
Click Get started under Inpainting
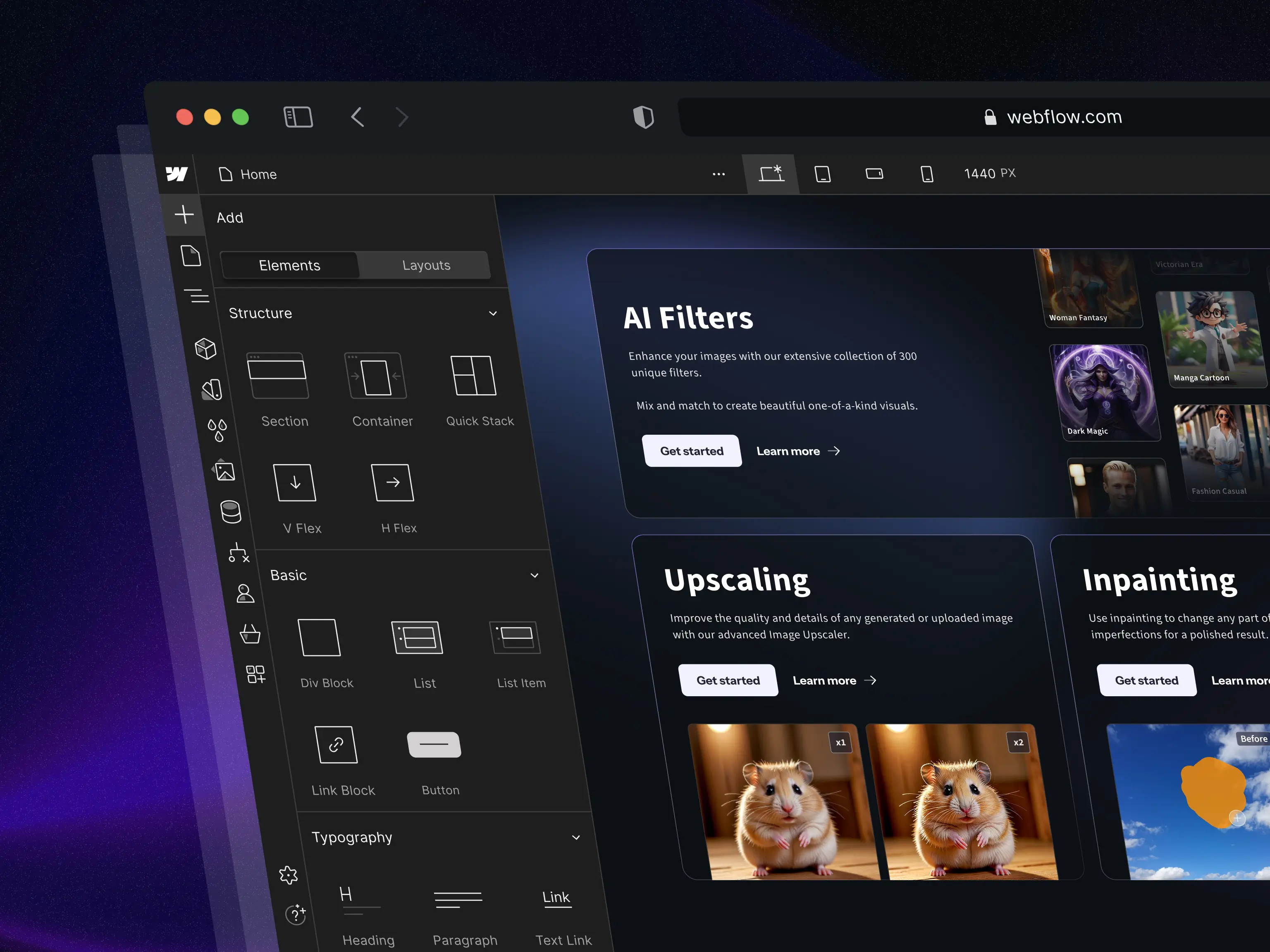(1146, 681)
